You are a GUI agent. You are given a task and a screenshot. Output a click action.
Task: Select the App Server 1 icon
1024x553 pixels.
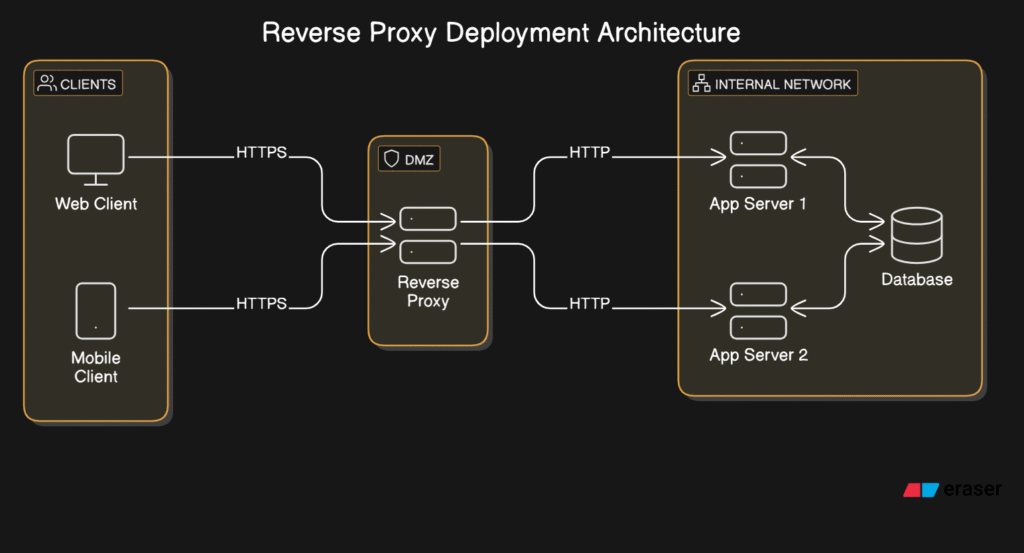758,160
